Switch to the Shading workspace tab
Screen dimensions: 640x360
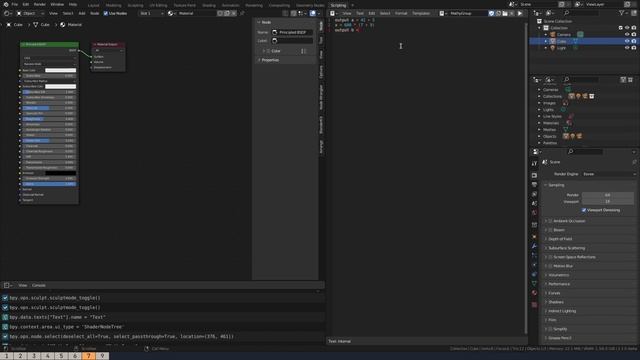209,5
